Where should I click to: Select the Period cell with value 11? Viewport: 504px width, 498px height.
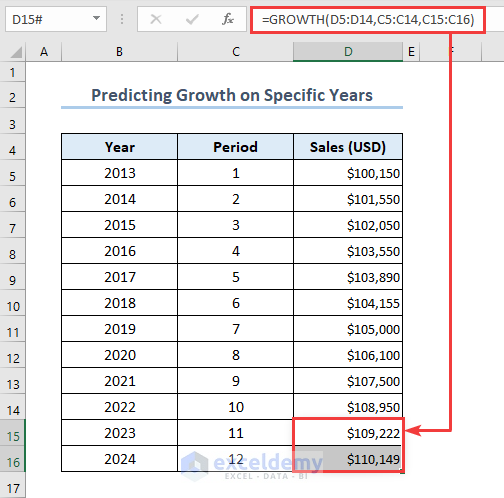click(235, 433)
